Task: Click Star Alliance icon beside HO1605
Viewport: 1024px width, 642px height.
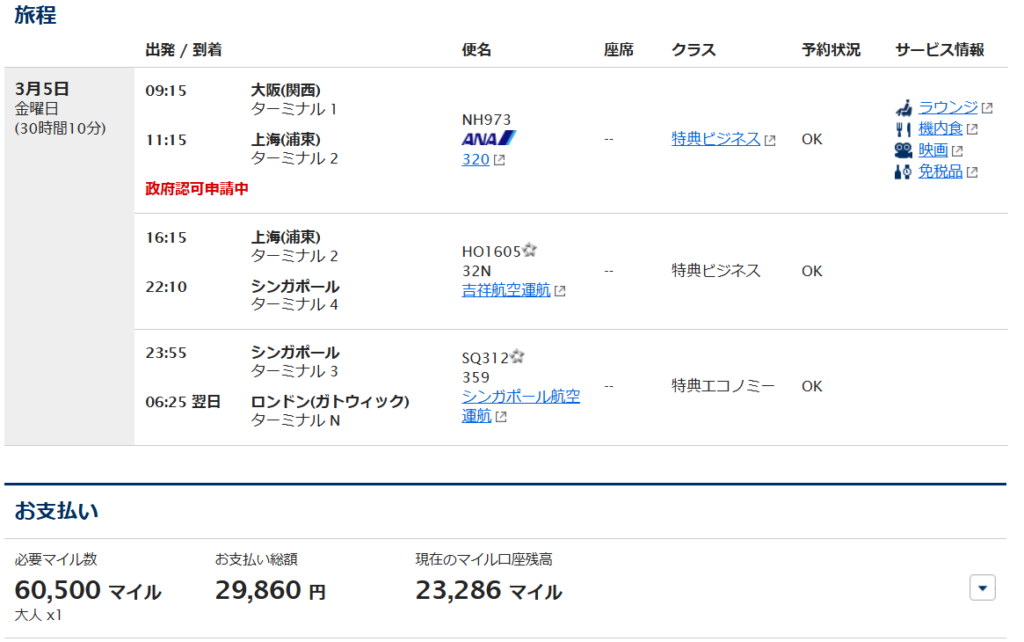Action: tap(530, 251)
